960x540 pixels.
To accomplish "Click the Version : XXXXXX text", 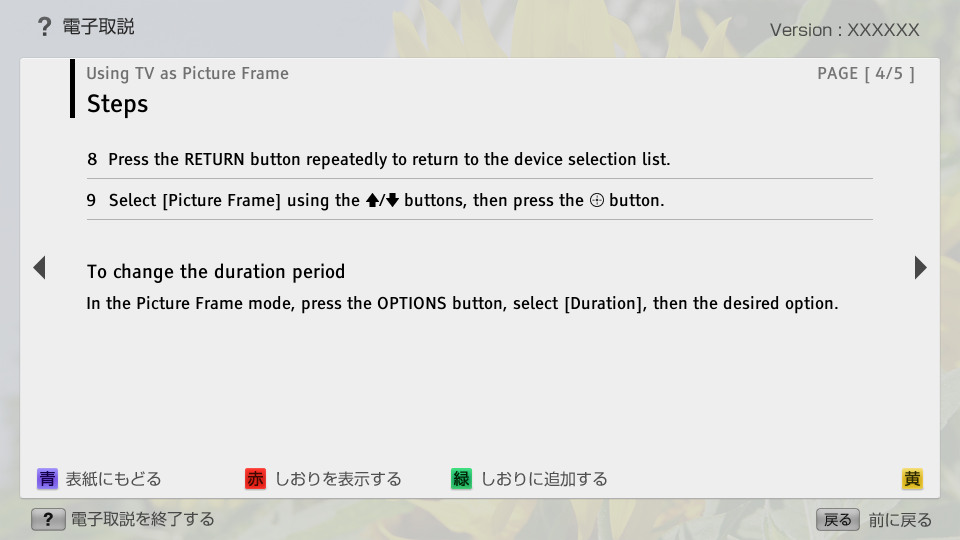I will tap(844, 30).
